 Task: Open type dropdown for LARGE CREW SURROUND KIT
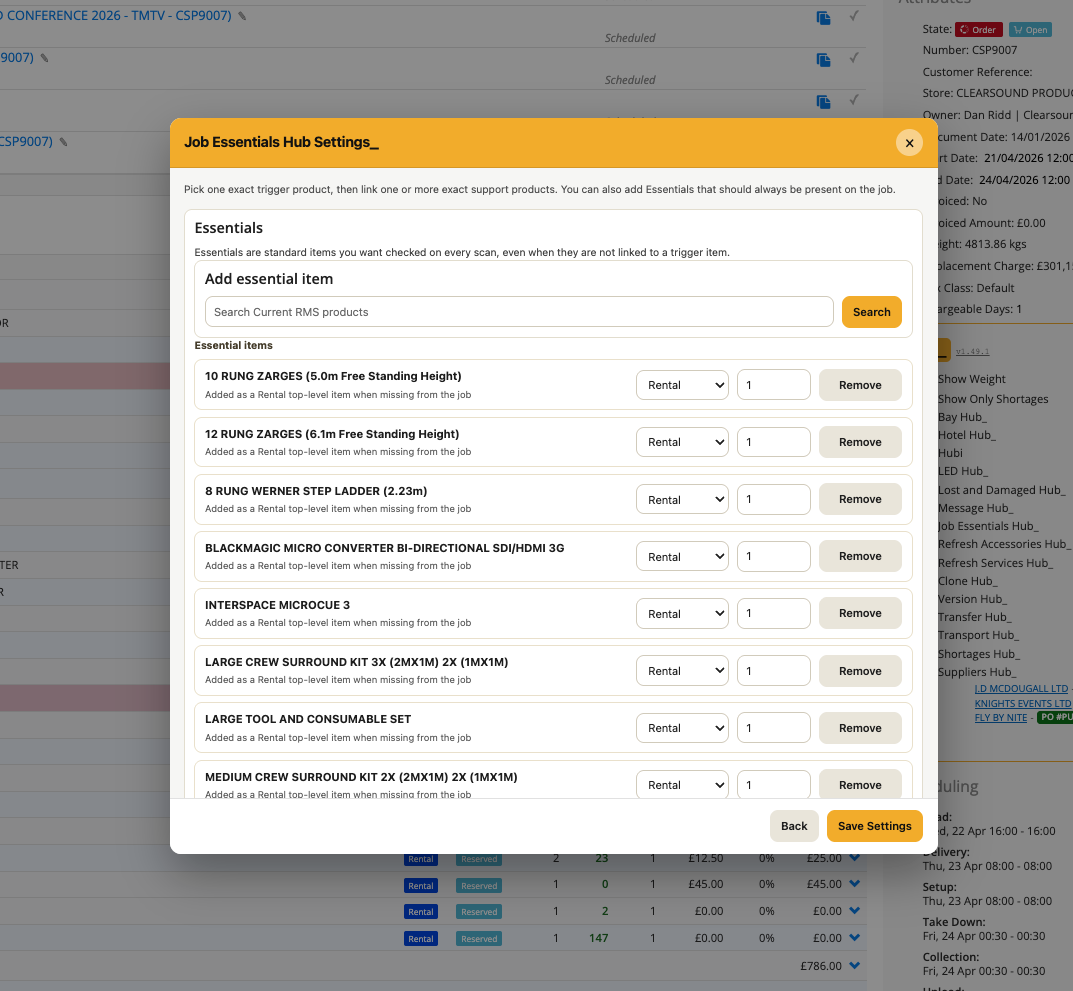tap(682, 671)
